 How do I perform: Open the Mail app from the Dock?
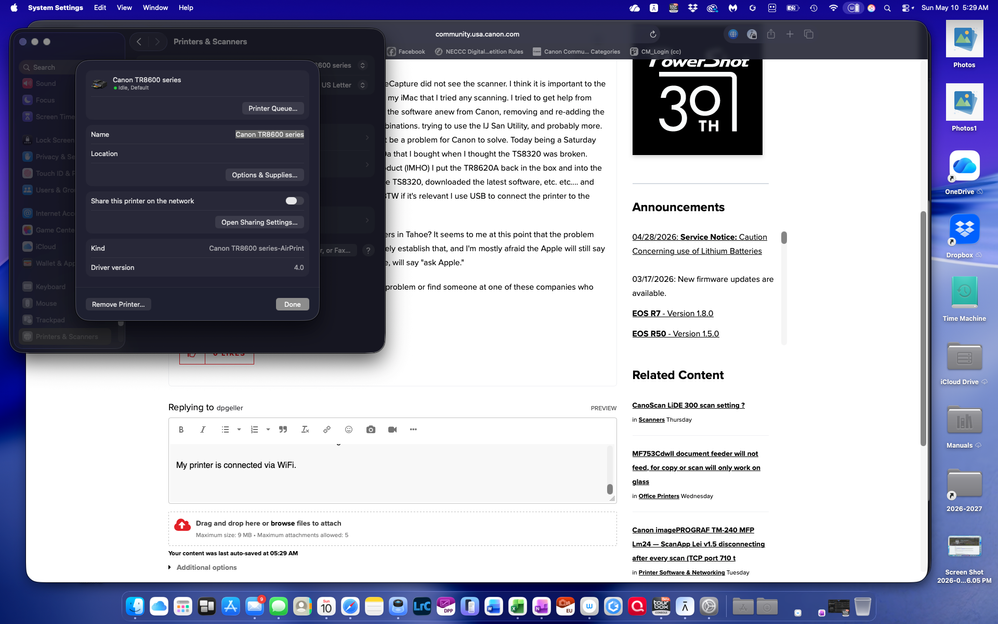255,606
